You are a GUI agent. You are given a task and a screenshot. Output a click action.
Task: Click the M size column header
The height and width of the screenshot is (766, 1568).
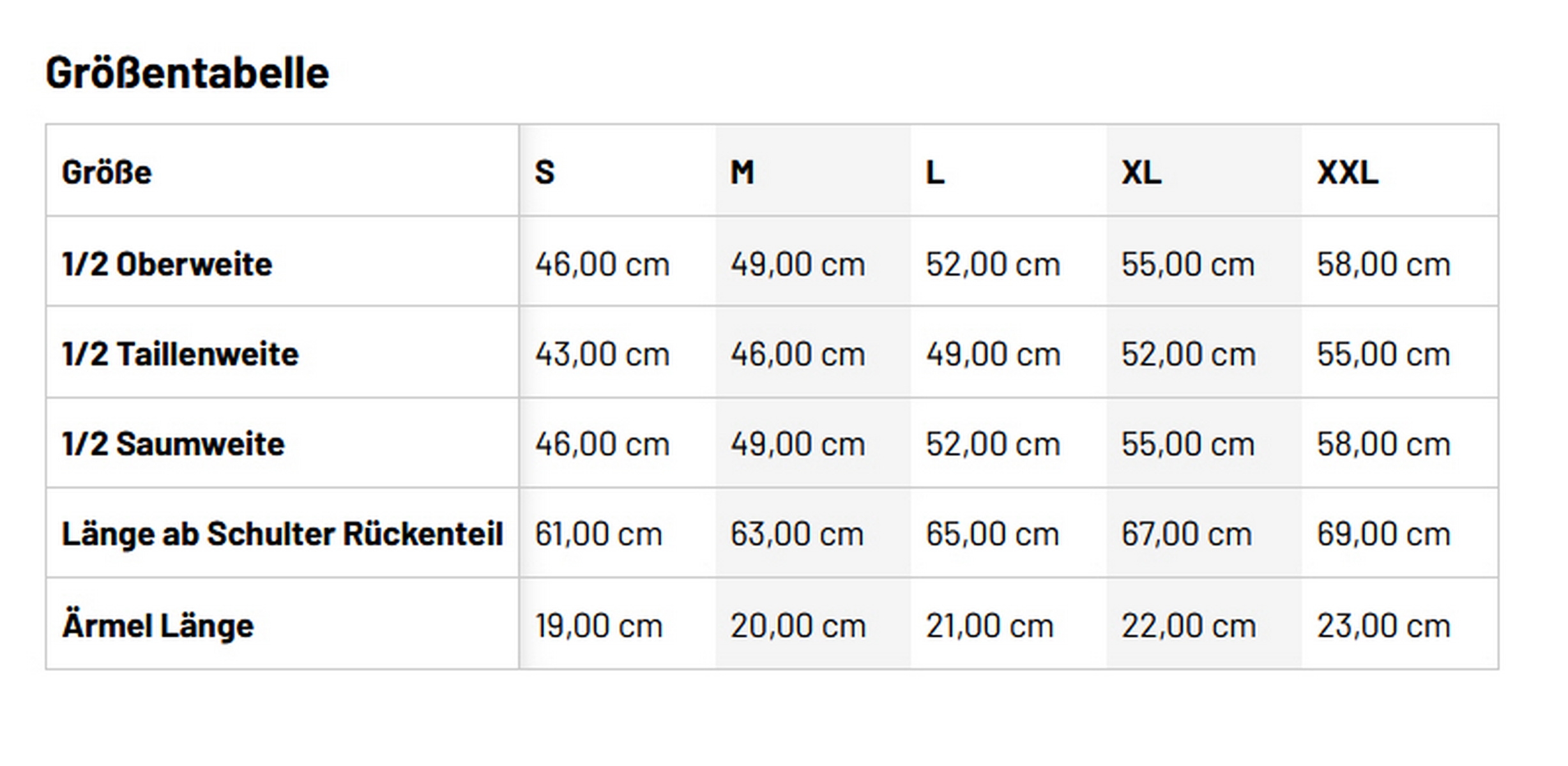point(742,172)
